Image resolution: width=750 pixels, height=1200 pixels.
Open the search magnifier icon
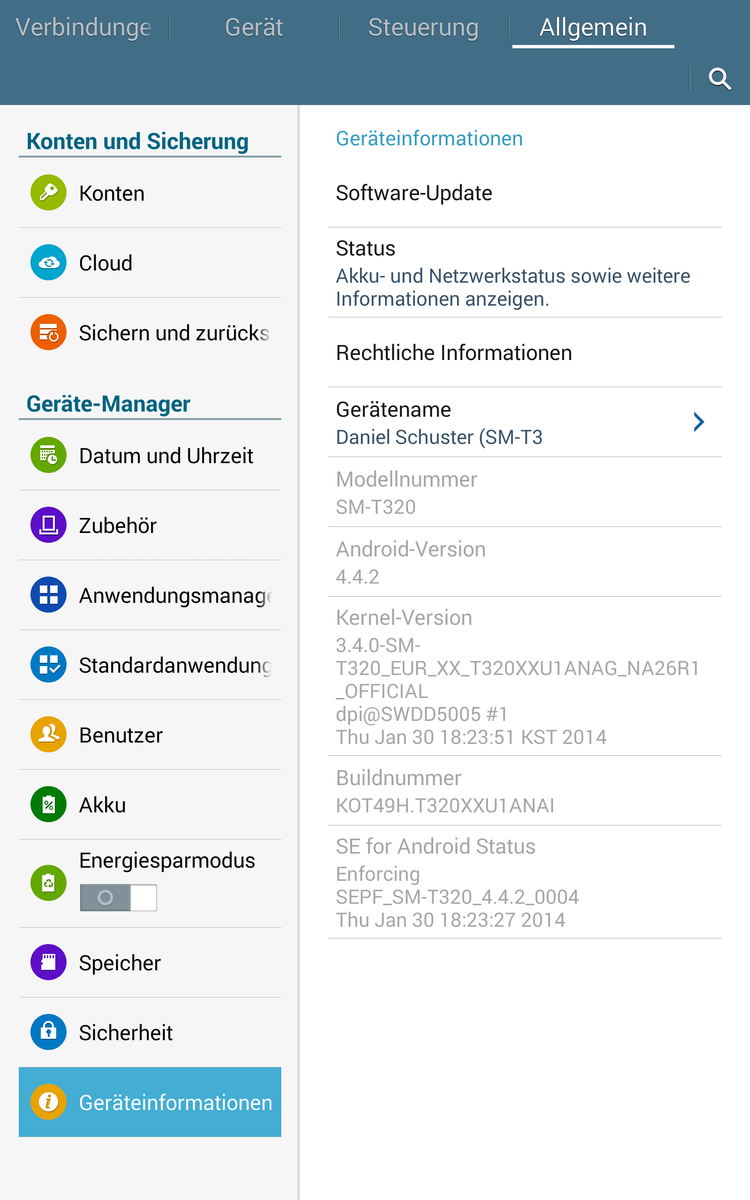tap(719, 79)
